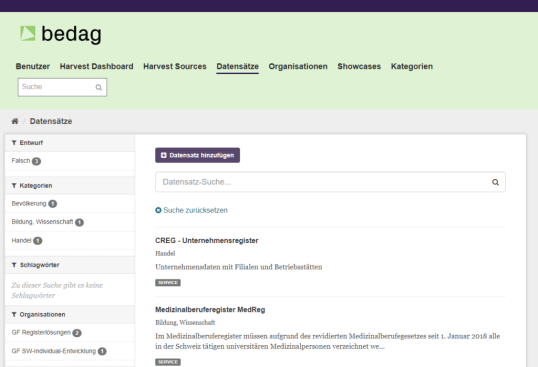Click the magnifier icon in Suche field
Viewport: 538px width, 367px height.
pos(98,87)
